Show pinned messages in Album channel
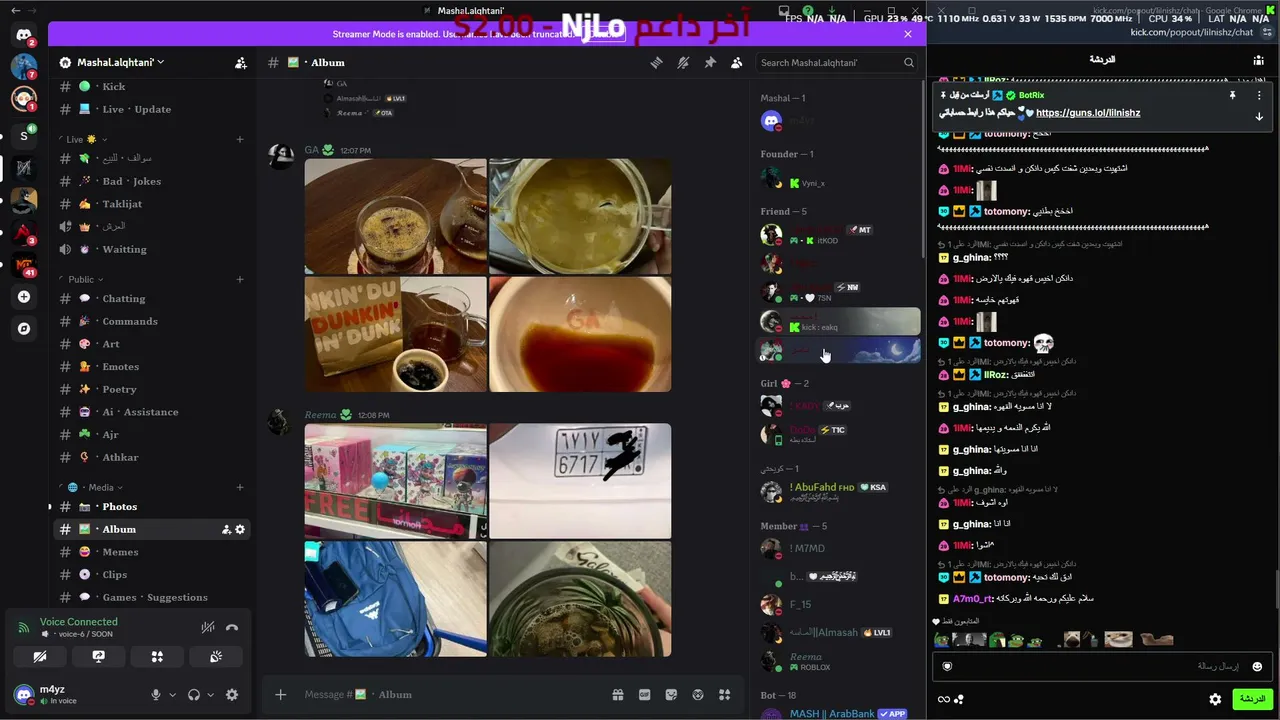The width and height of the screenshot is (1280, 720). coord(710,63)
